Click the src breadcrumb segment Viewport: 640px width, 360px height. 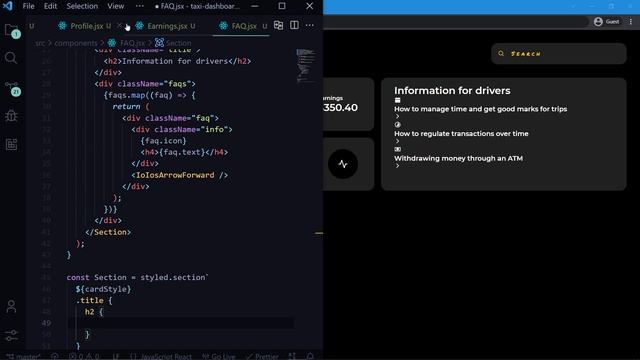pyautogui.click(x=40, y=43)
